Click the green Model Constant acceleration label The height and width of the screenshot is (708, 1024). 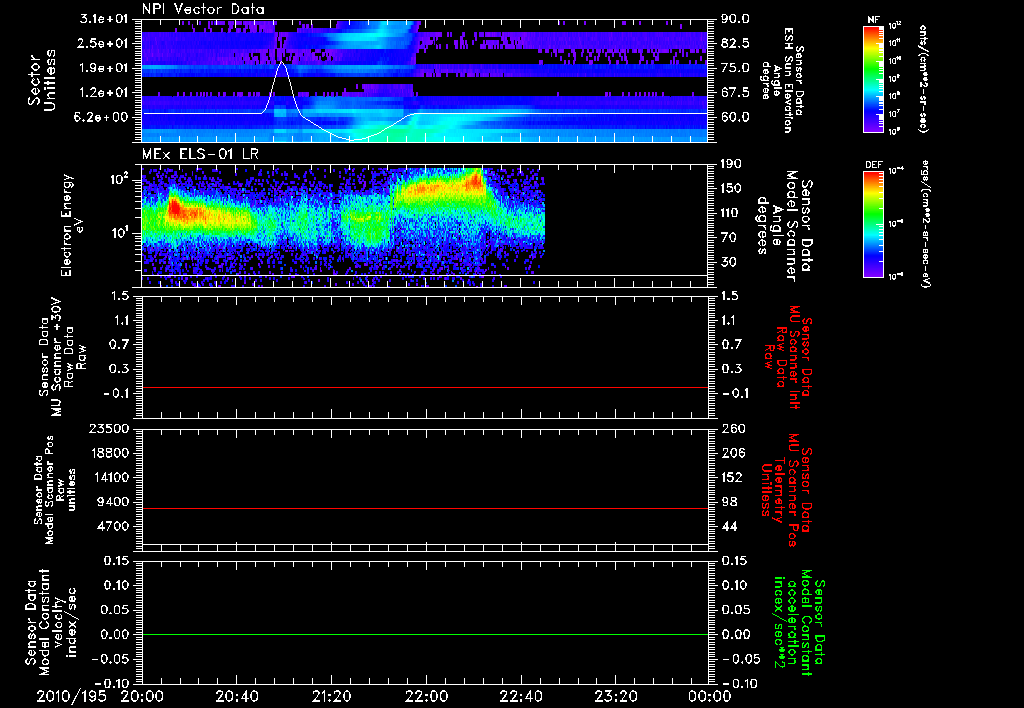click(799, 622)
